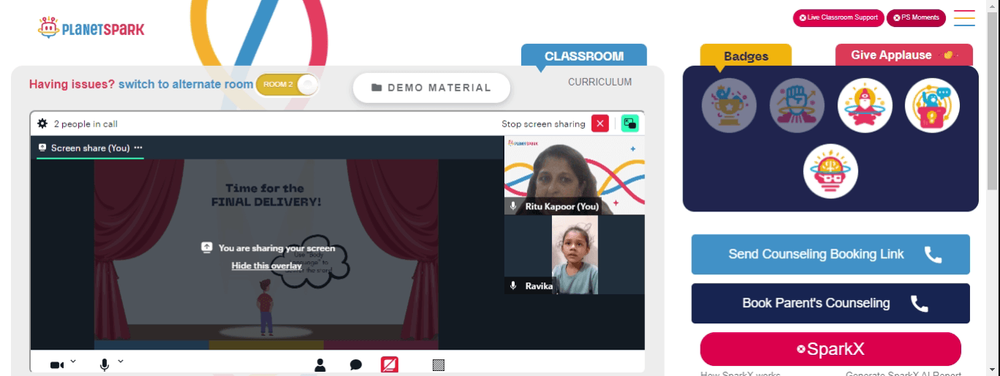
Task: Toggle the ROOM 2 switch
Action: coord(287,85)
